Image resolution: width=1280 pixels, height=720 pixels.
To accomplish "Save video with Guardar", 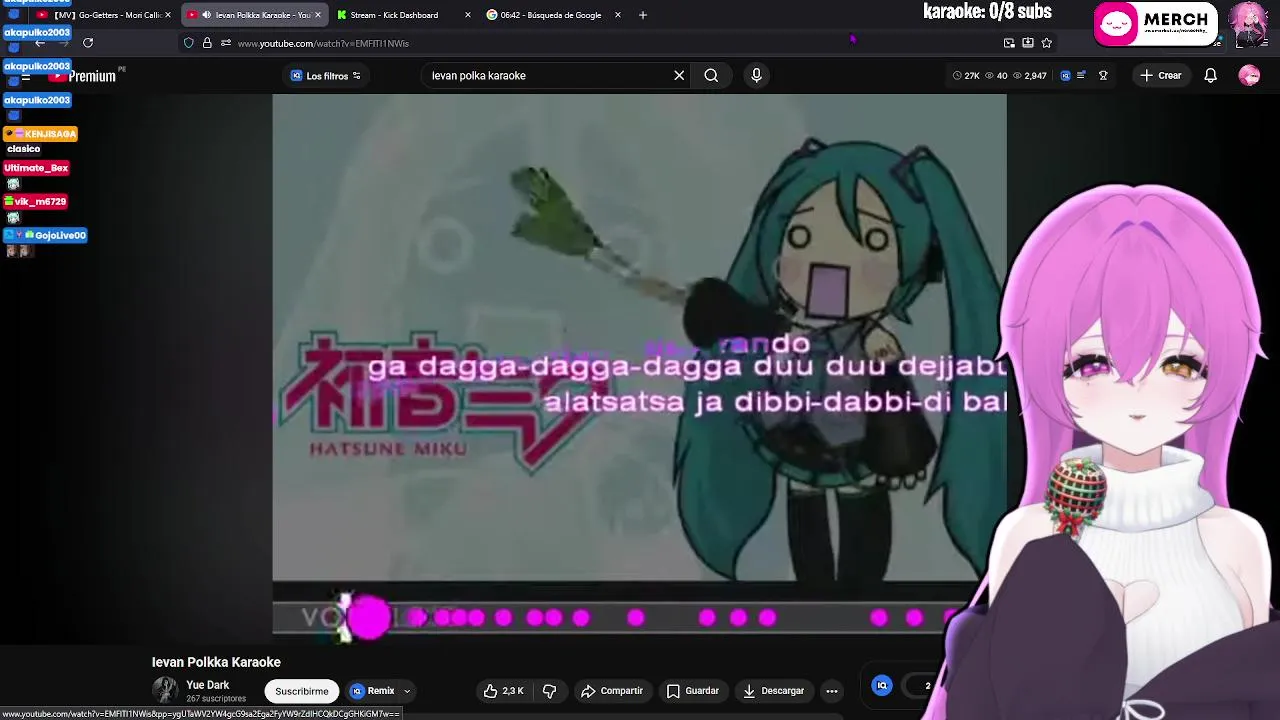I will click(693, 691).
